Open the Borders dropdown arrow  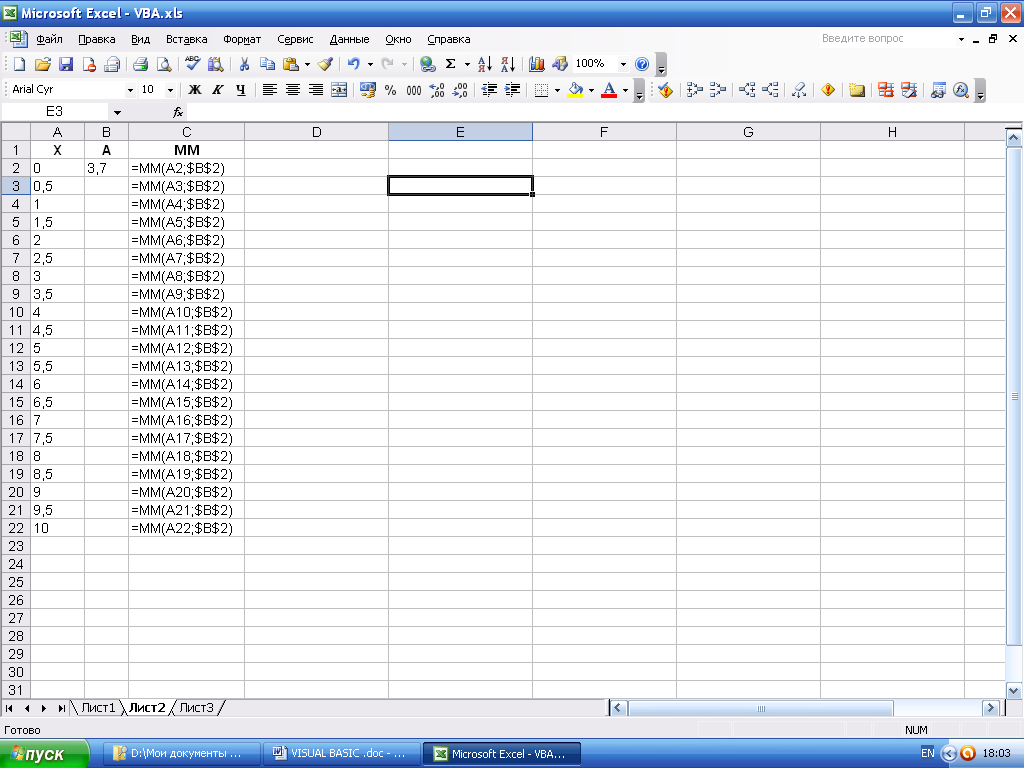[x=557, y=90]
